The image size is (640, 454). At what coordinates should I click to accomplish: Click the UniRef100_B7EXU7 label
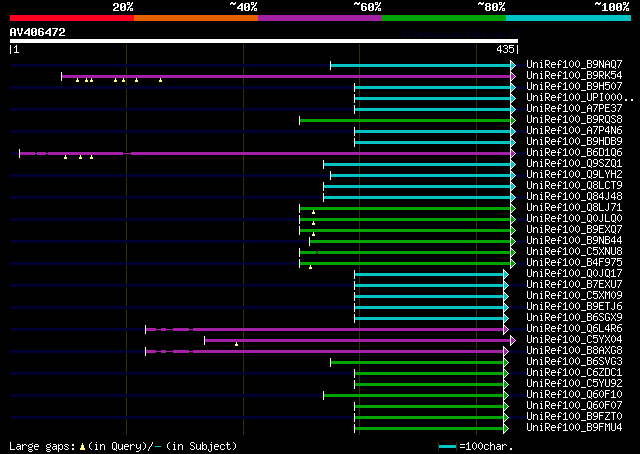574,285
